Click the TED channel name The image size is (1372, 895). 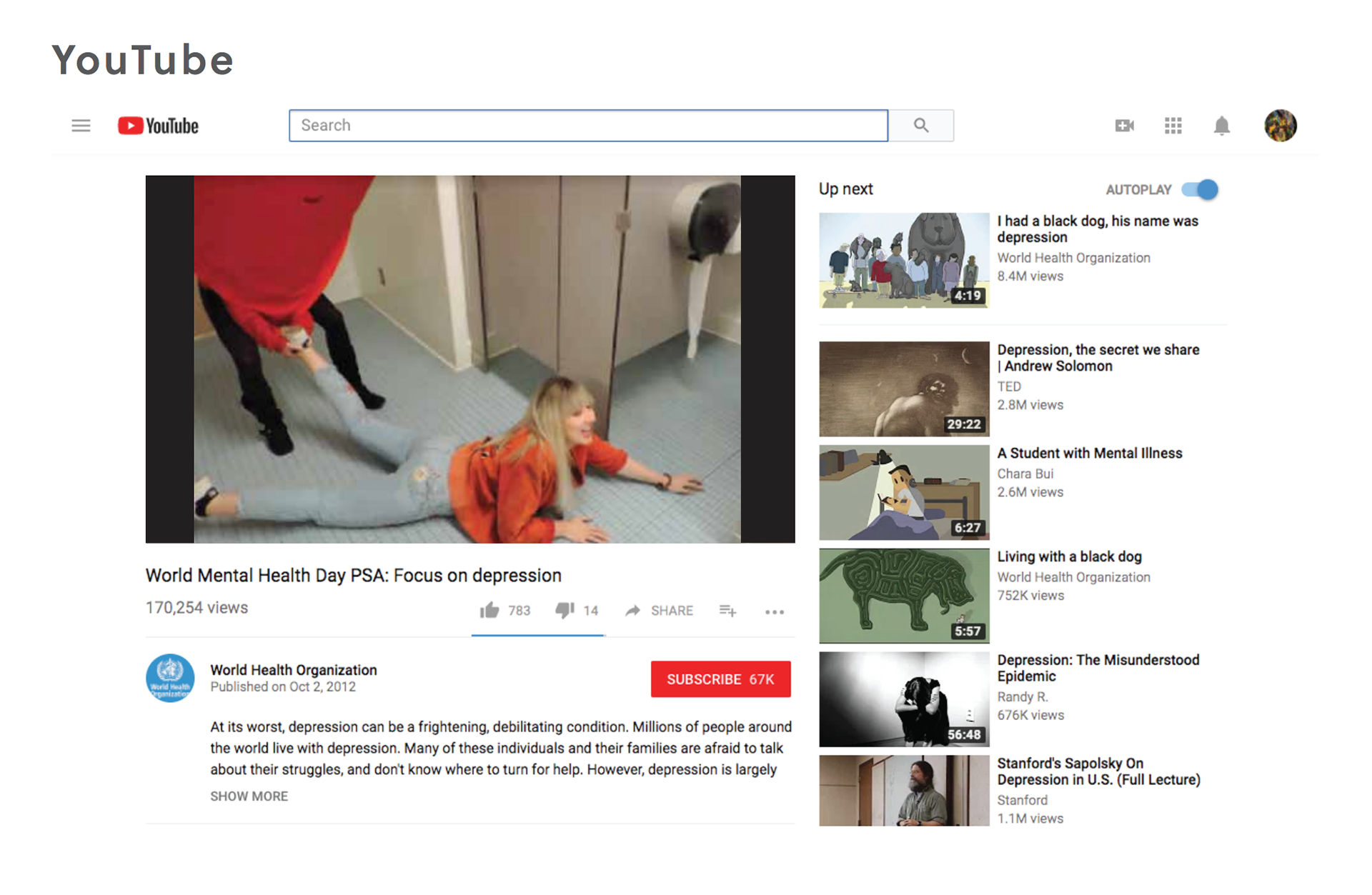tap(1009, 386)
